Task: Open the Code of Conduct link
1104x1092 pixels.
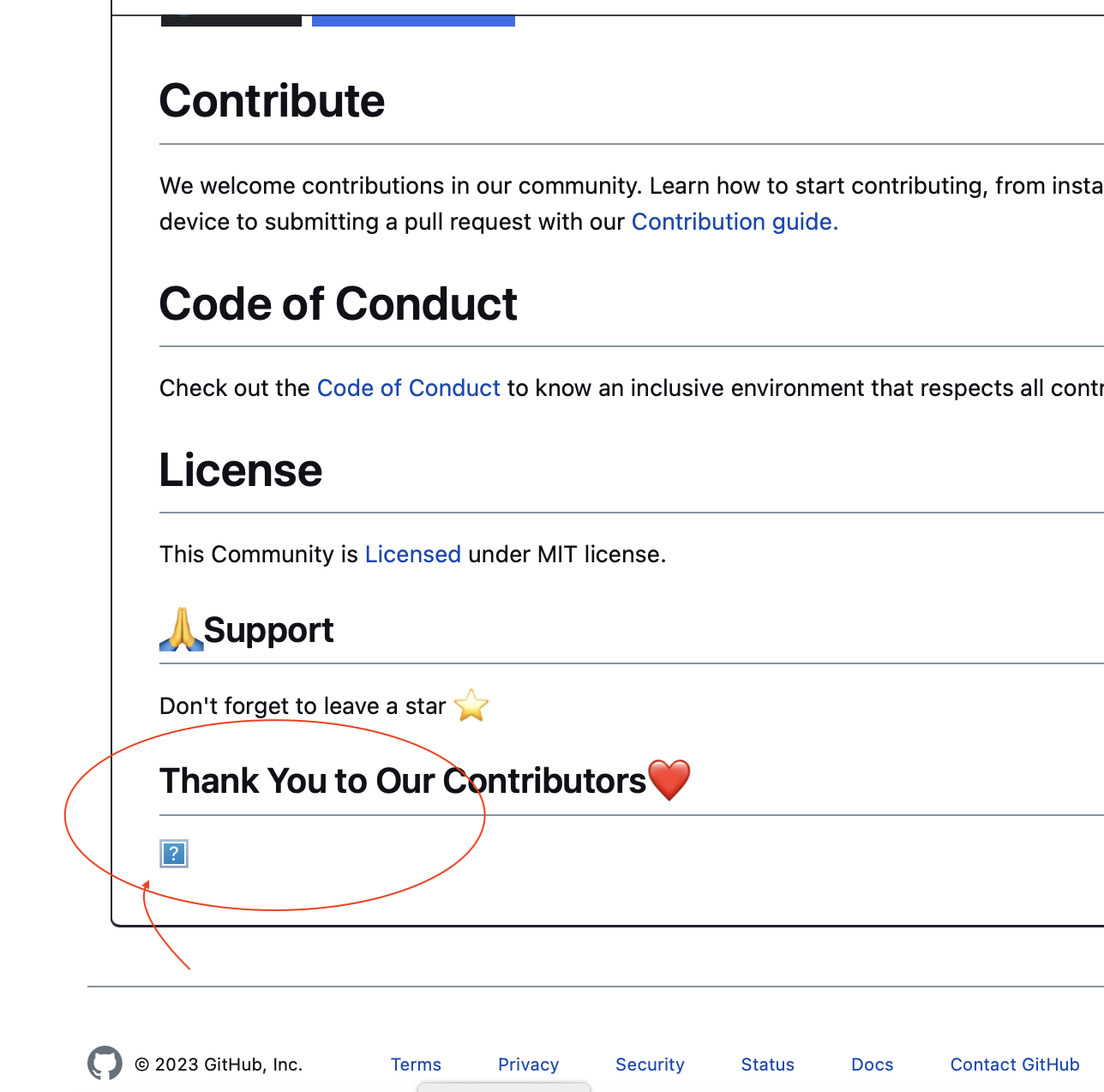Action: [409, 387]
